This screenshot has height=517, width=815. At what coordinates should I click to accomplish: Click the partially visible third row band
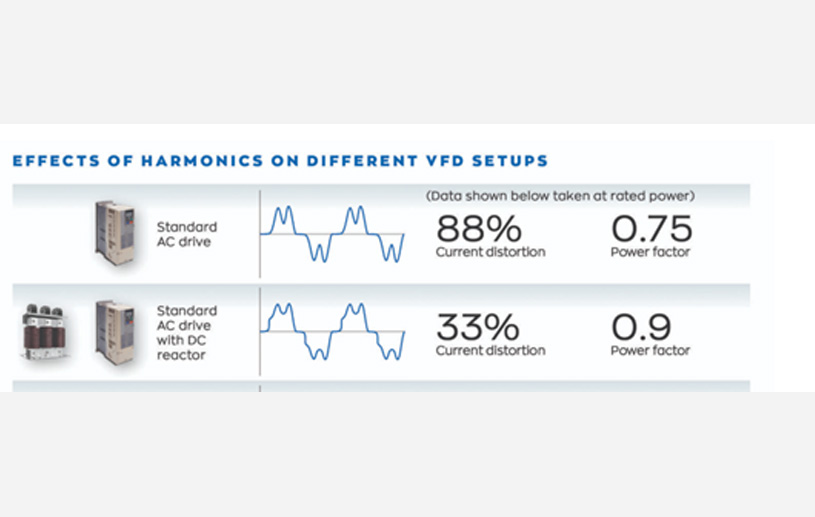click(x=500, y=386)
